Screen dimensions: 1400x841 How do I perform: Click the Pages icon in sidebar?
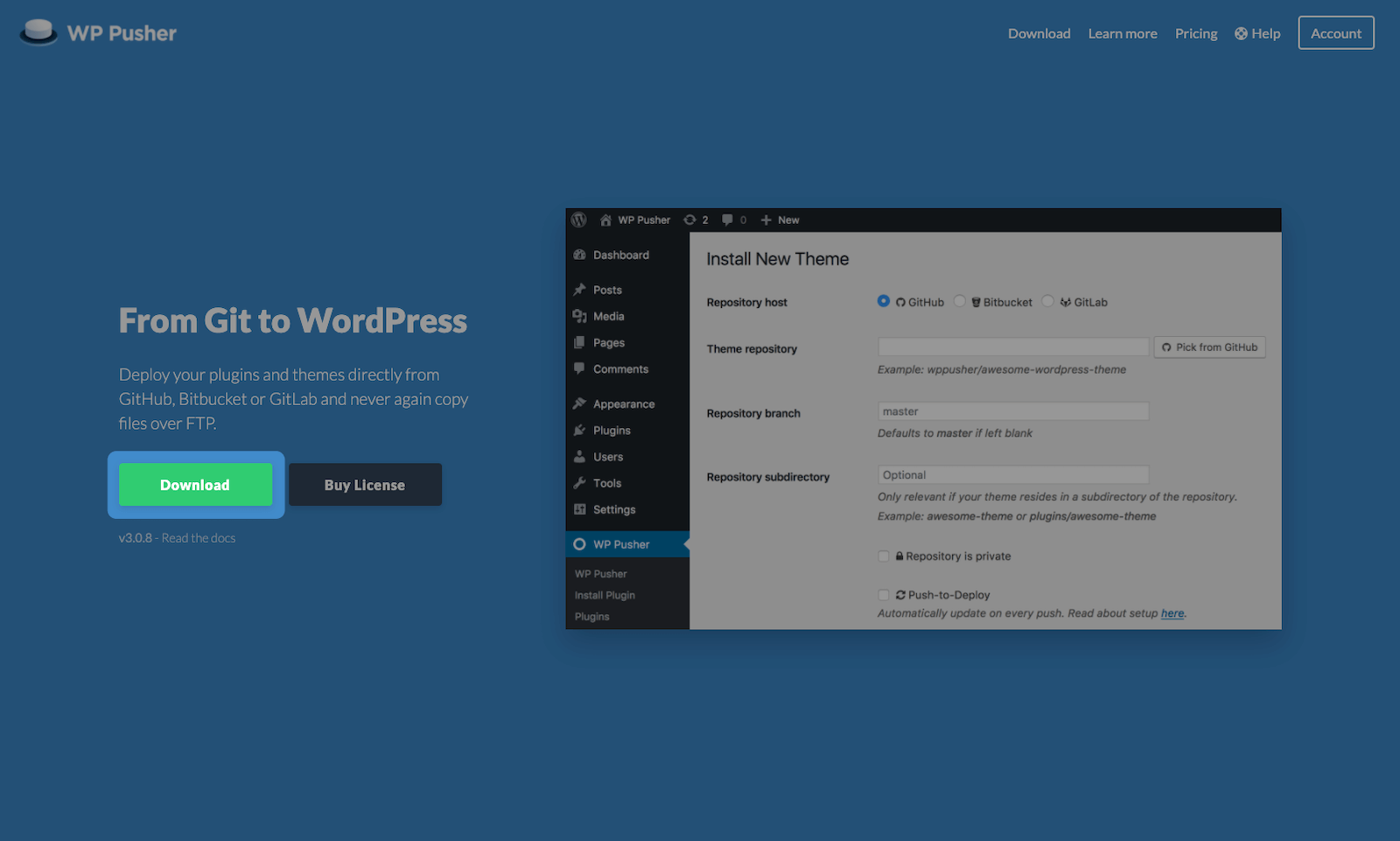(x=579, y=342)
